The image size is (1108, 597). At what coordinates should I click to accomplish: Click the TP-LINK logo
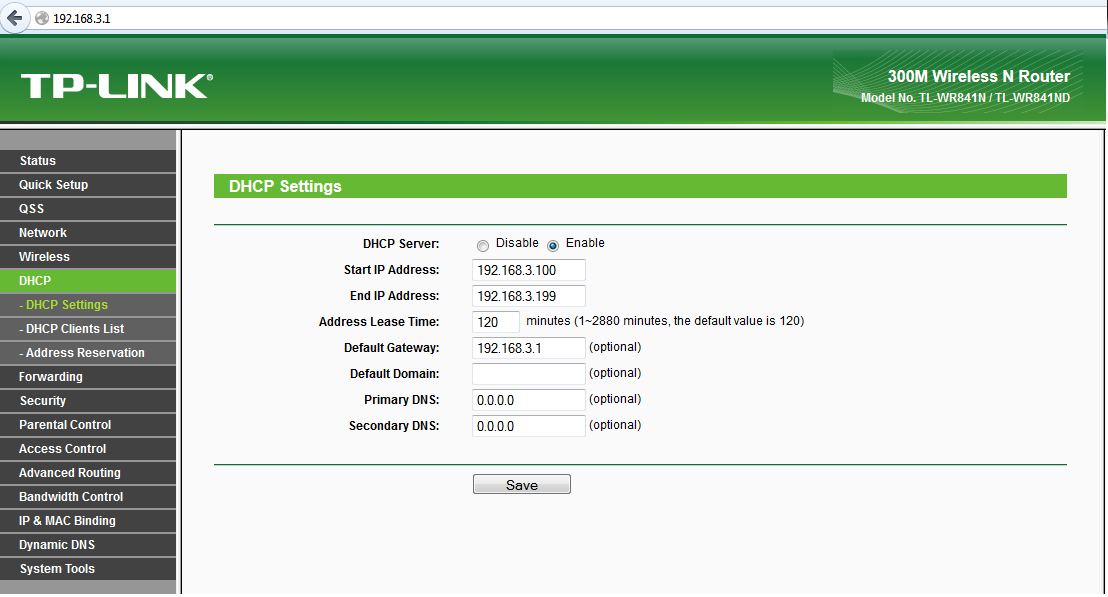117,86
